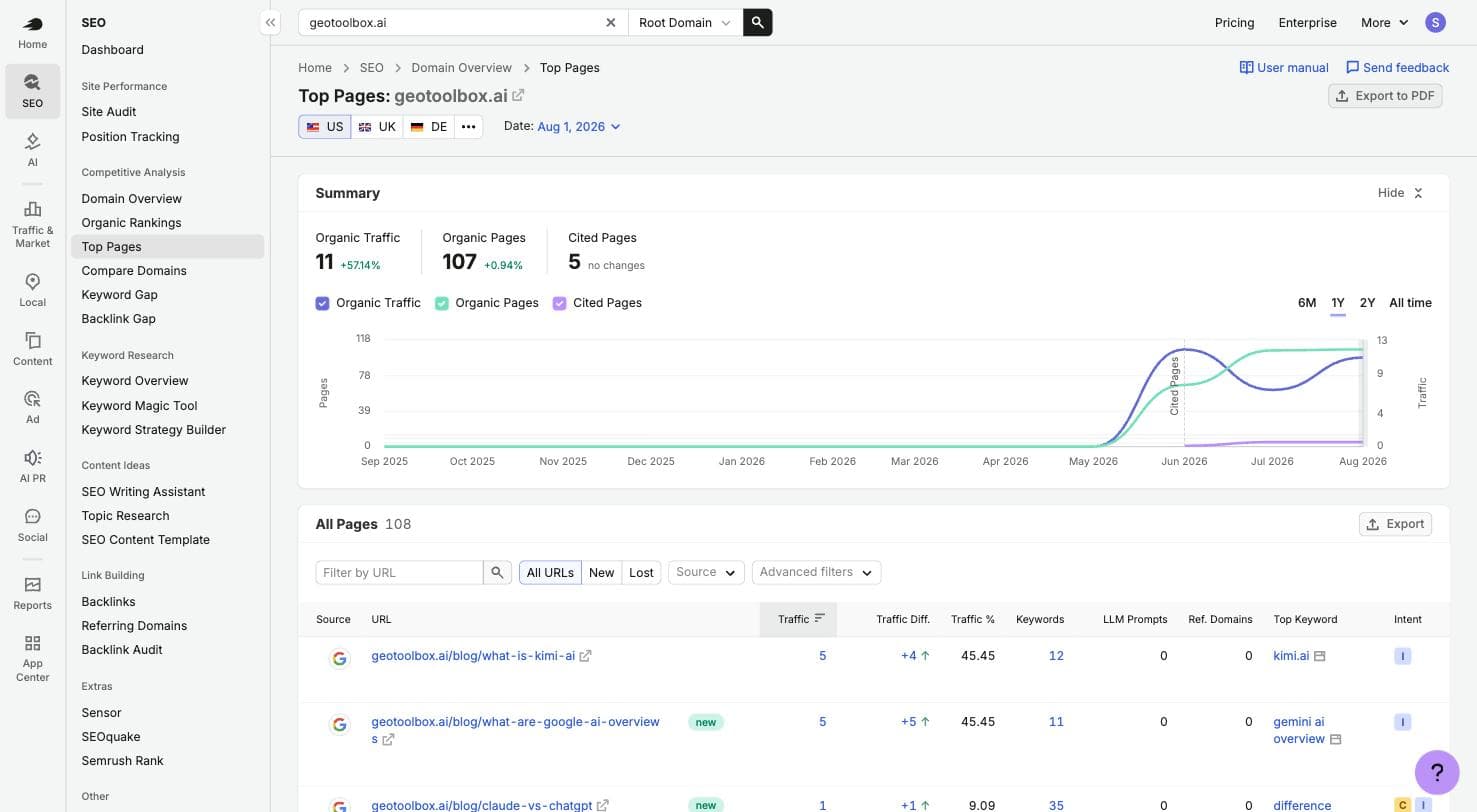The width and height of the screenshot is (1477, 812).
Task: Click the Filter by URL search icon
Action: [x=497, y=572]
